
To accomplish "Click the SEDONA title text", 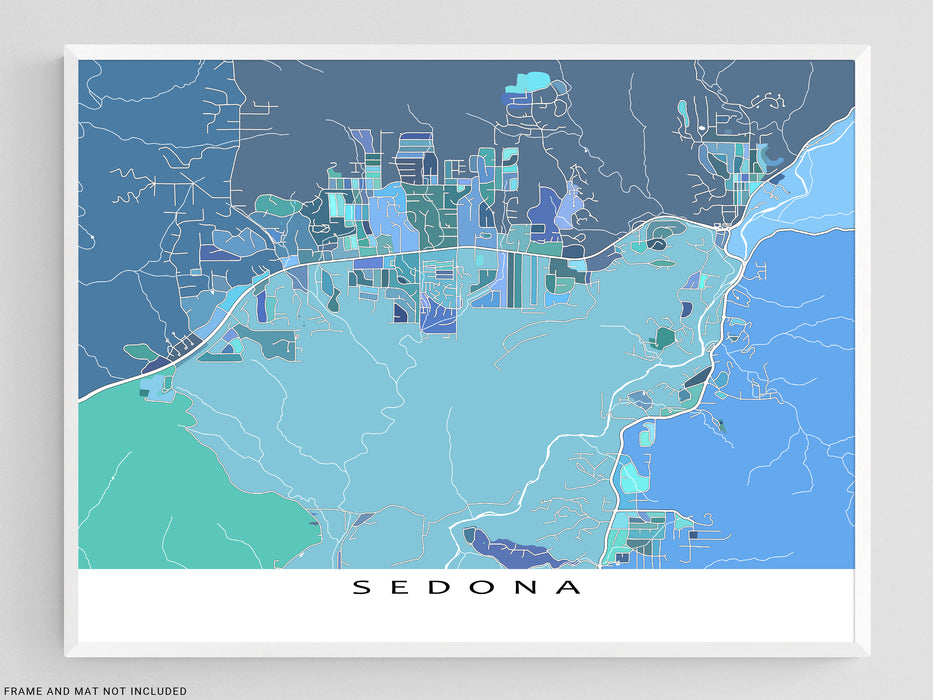I will (466, 587).
